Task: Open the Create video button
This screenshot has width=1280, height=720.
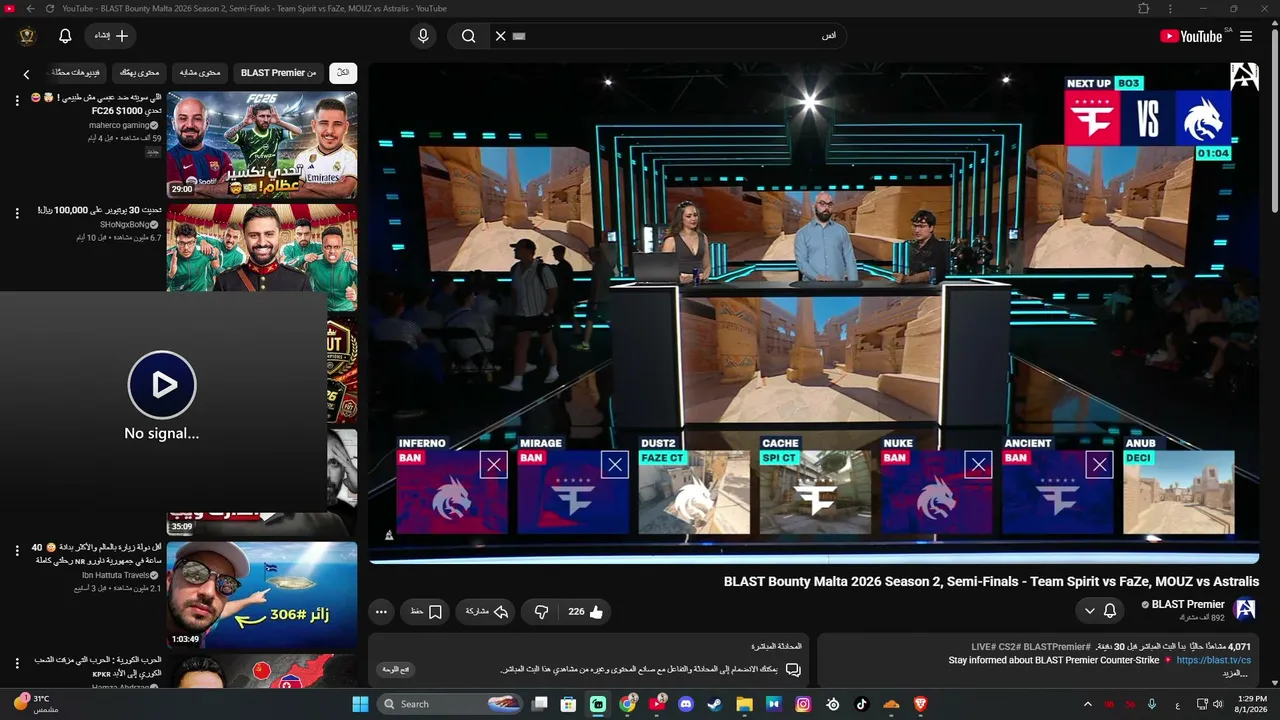Action: tap(111, 36)
